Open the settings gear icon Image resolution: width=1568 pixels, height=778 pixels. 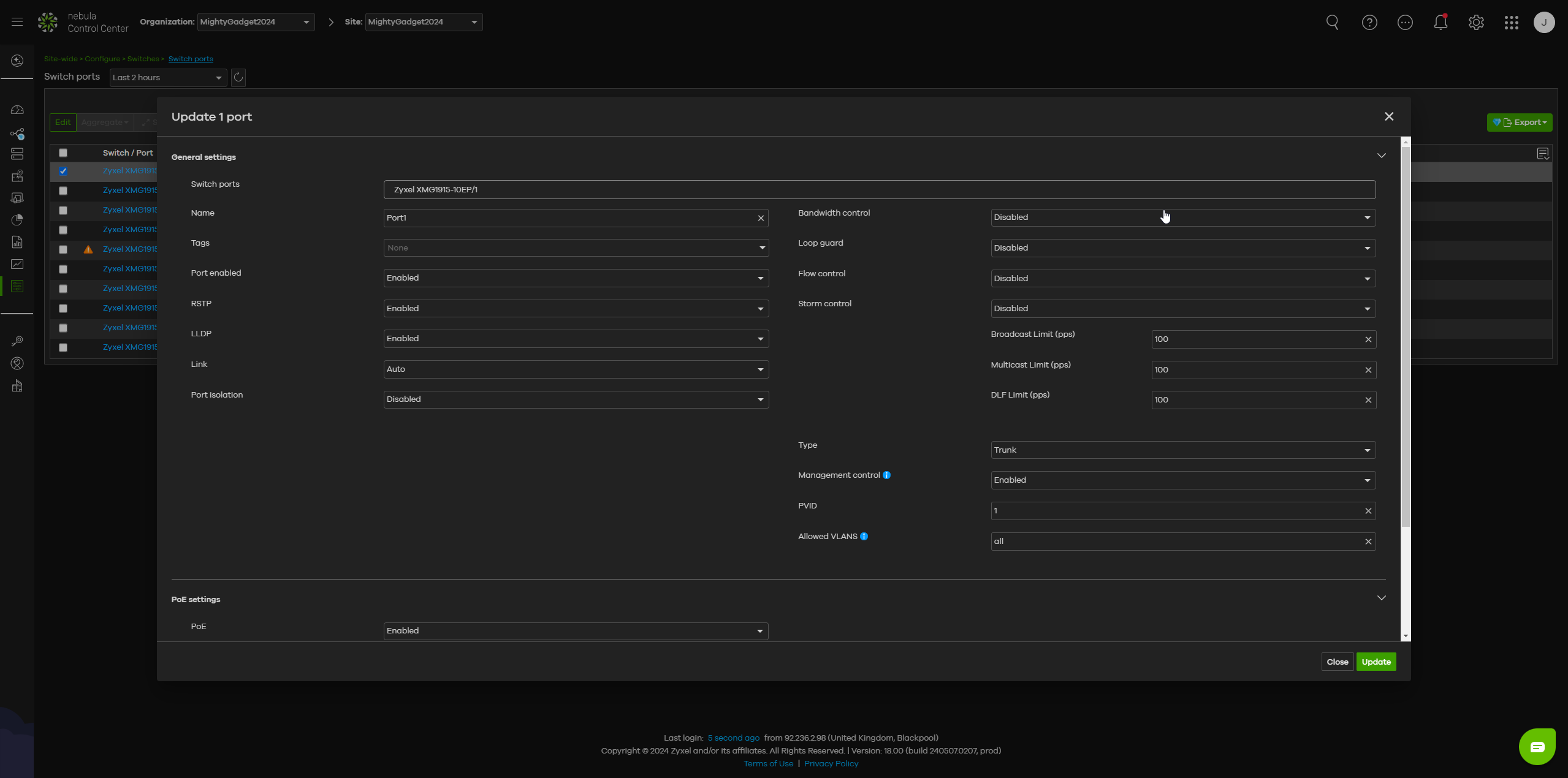(x=1475, y=23)
